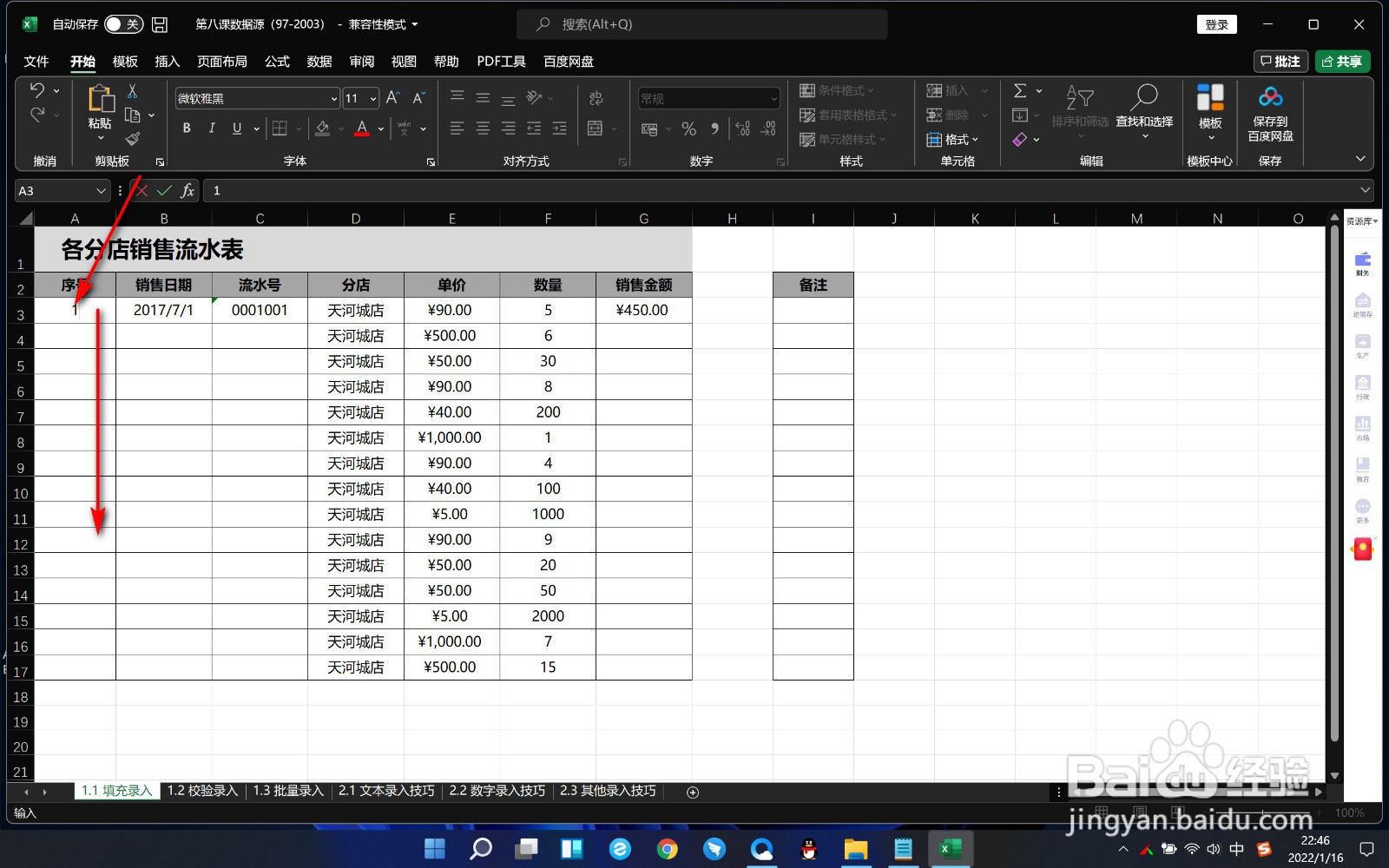
Task: Open Find and Select magnifier
Action: 1144,97
